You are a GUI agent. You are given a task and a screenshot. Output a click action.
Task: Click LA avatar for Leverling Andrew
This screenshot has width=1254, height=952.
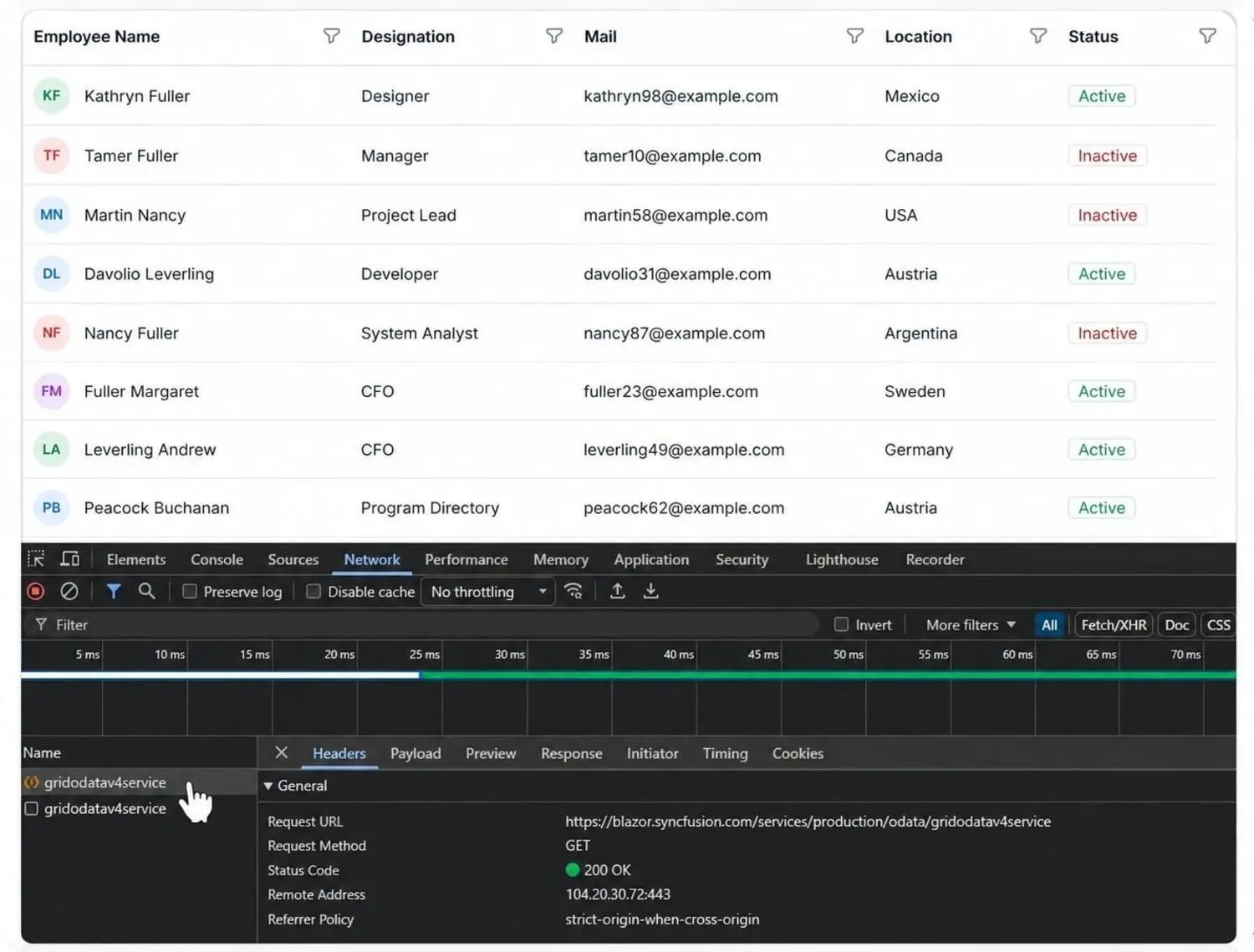click(x=52, y=450)
